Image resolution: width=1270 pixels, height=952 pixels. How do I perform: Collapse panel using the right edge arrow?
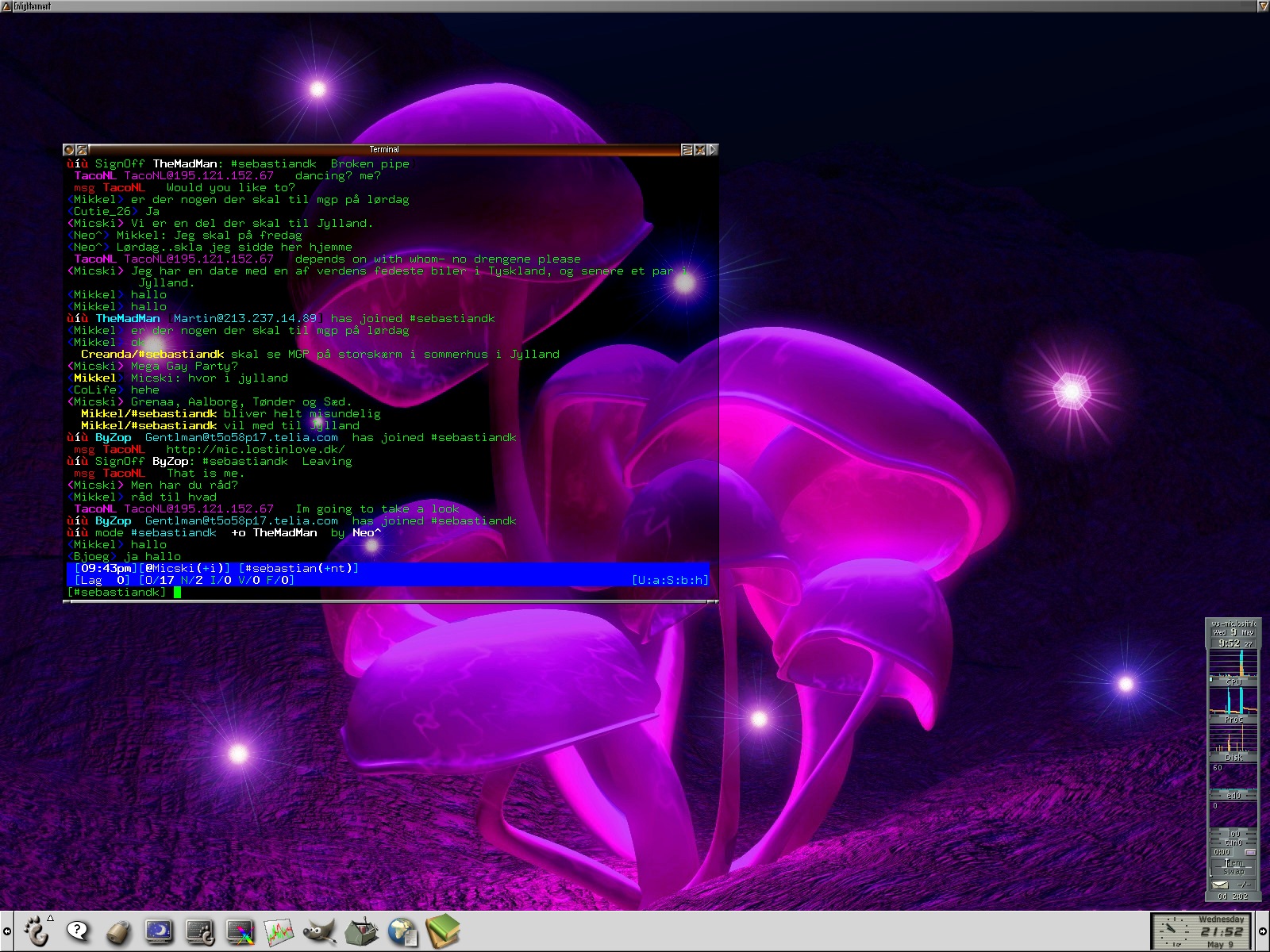(x=1263, y=931)
